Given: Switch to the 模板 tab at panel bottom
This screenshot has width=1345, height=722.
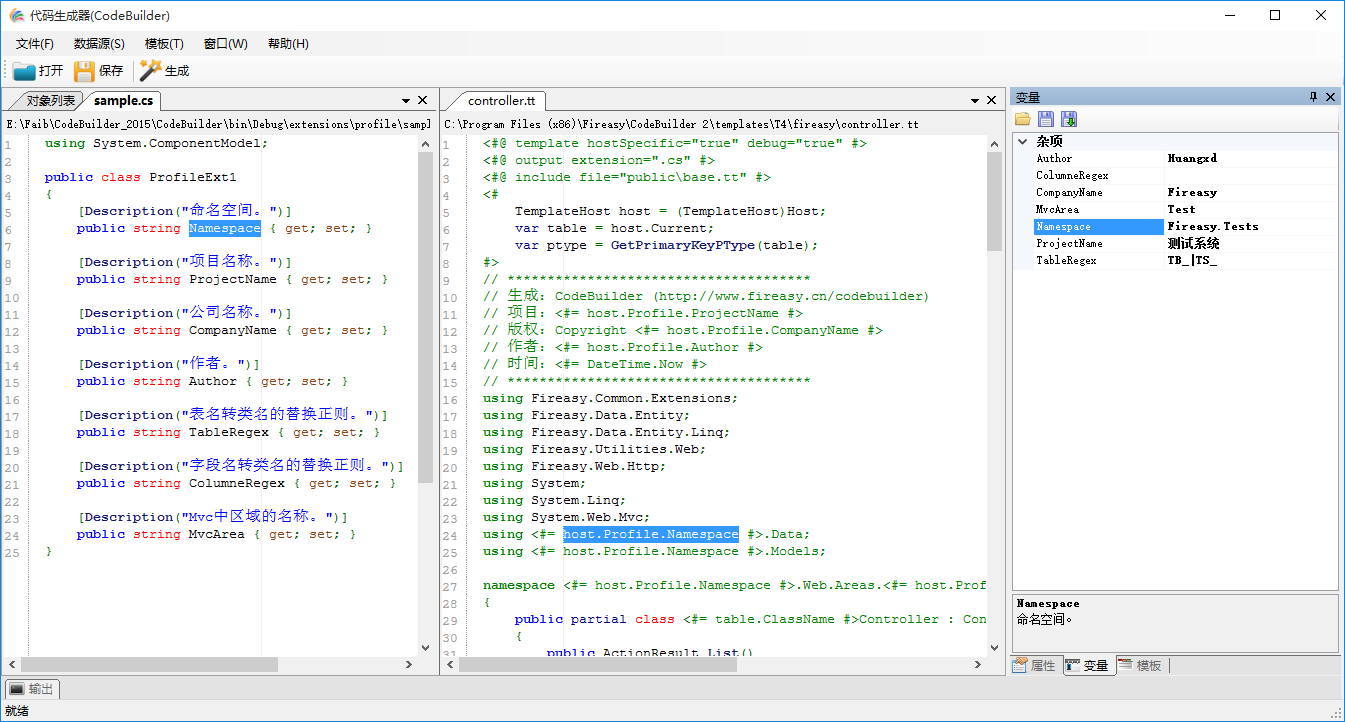Looking at the screenshot, I should pyautogui.click(x=1141, y=665).
